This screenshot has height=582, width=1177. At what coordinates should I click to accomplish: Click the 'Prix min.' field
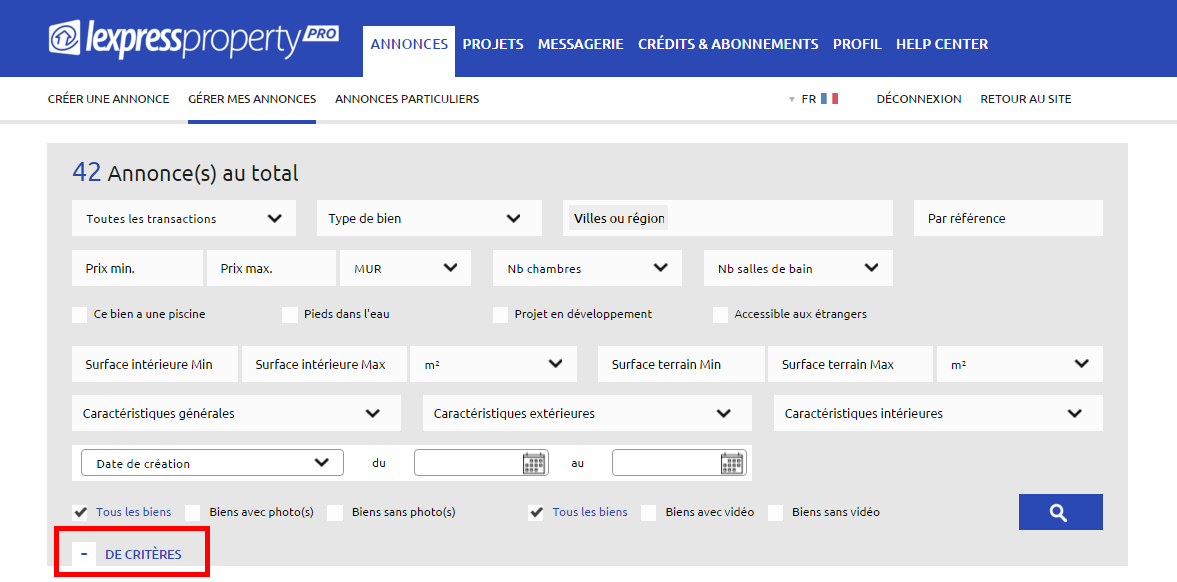(137, 268)
